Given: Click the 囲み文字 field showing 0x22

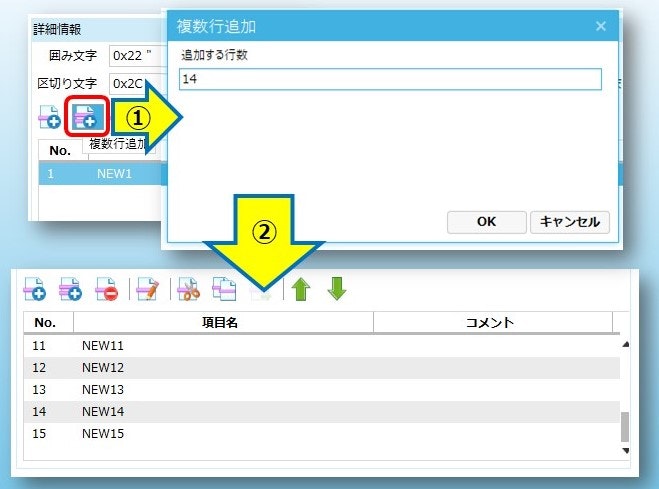Looking at the screenshot, I should (x=137, y=55).
